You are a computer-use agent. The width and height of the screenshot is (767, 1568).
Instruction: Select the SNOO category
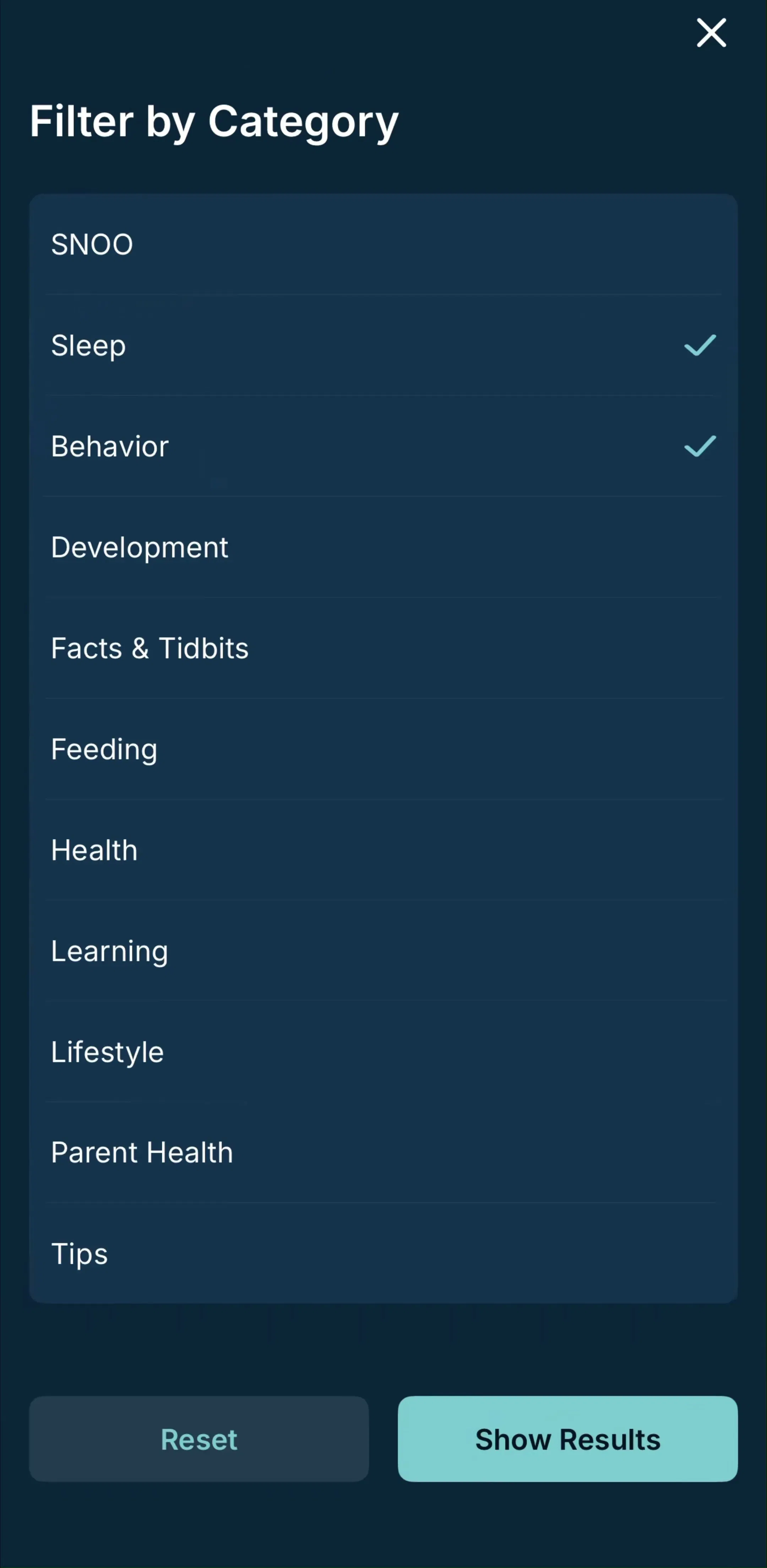pos(384,245)
